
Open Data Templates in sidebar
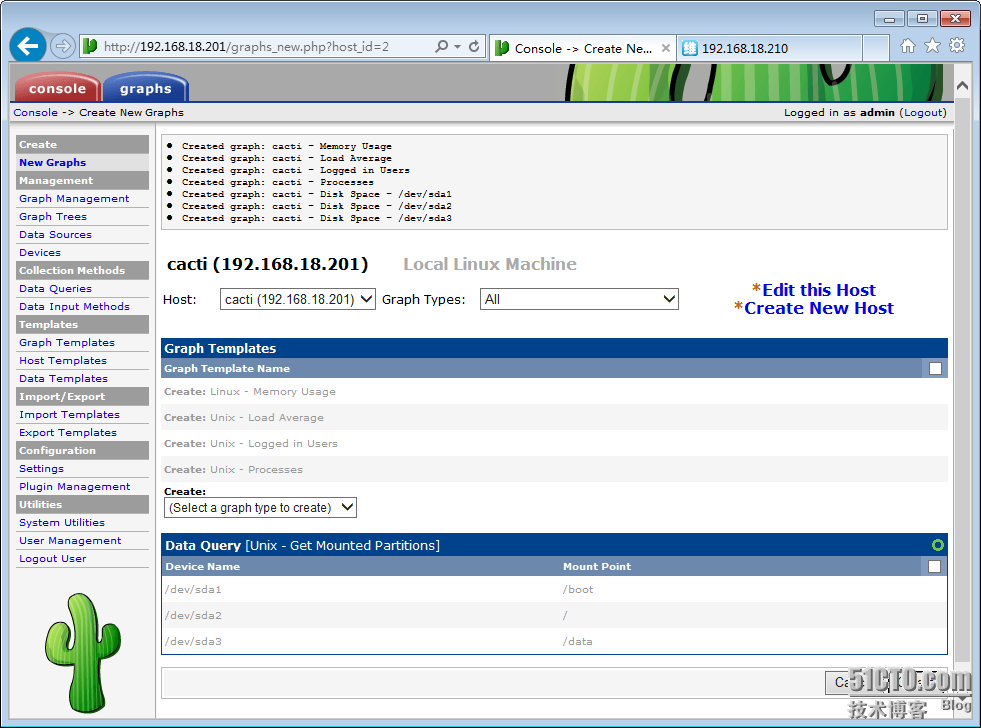(x=63, y=379)
